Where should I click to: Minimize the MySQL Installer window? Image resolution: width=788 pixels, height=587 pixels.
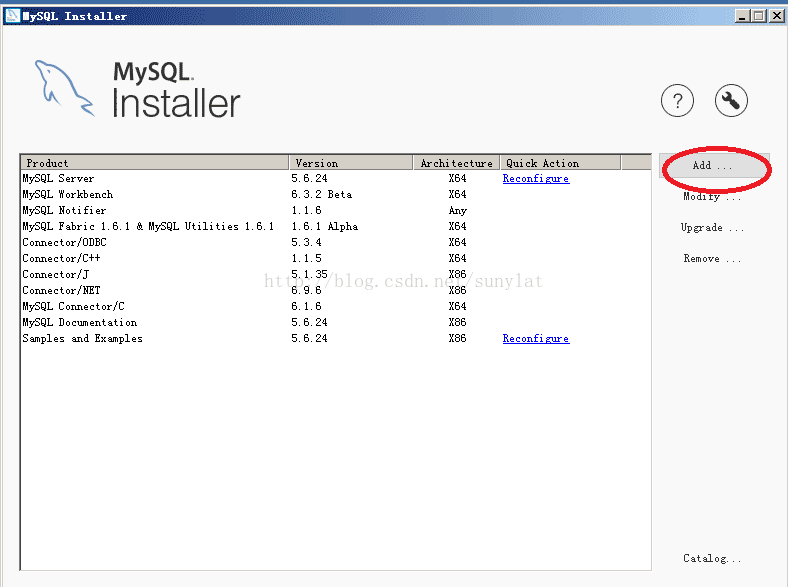742,16
